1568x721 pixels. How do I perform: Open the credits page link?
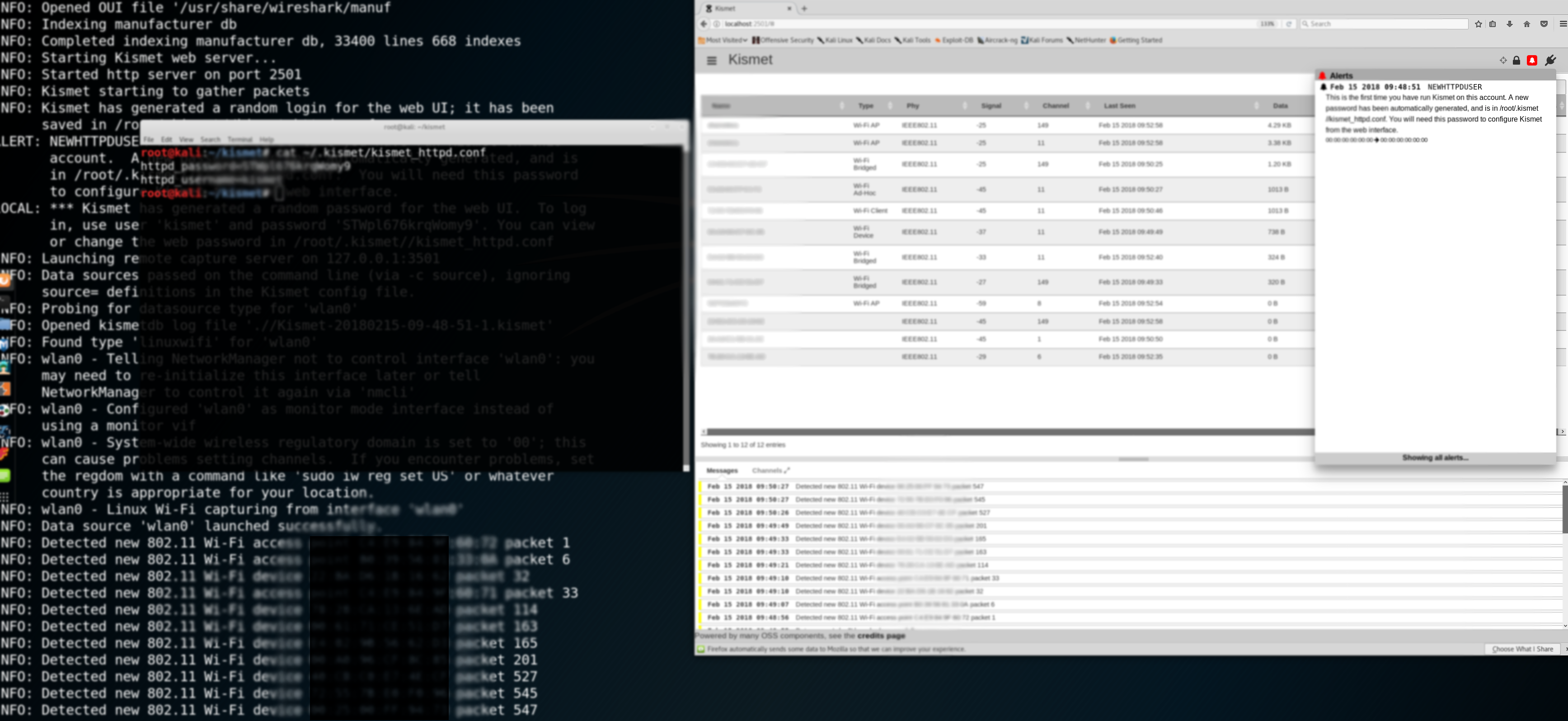click(x=881, y=636)
